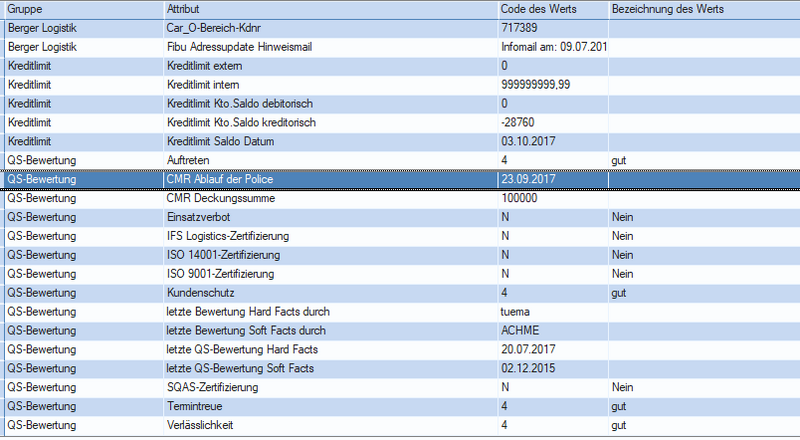Select the ISO 14001-Zertifizierung row
The width and height of the screenshot is (800, 440).
pos(402,255)
